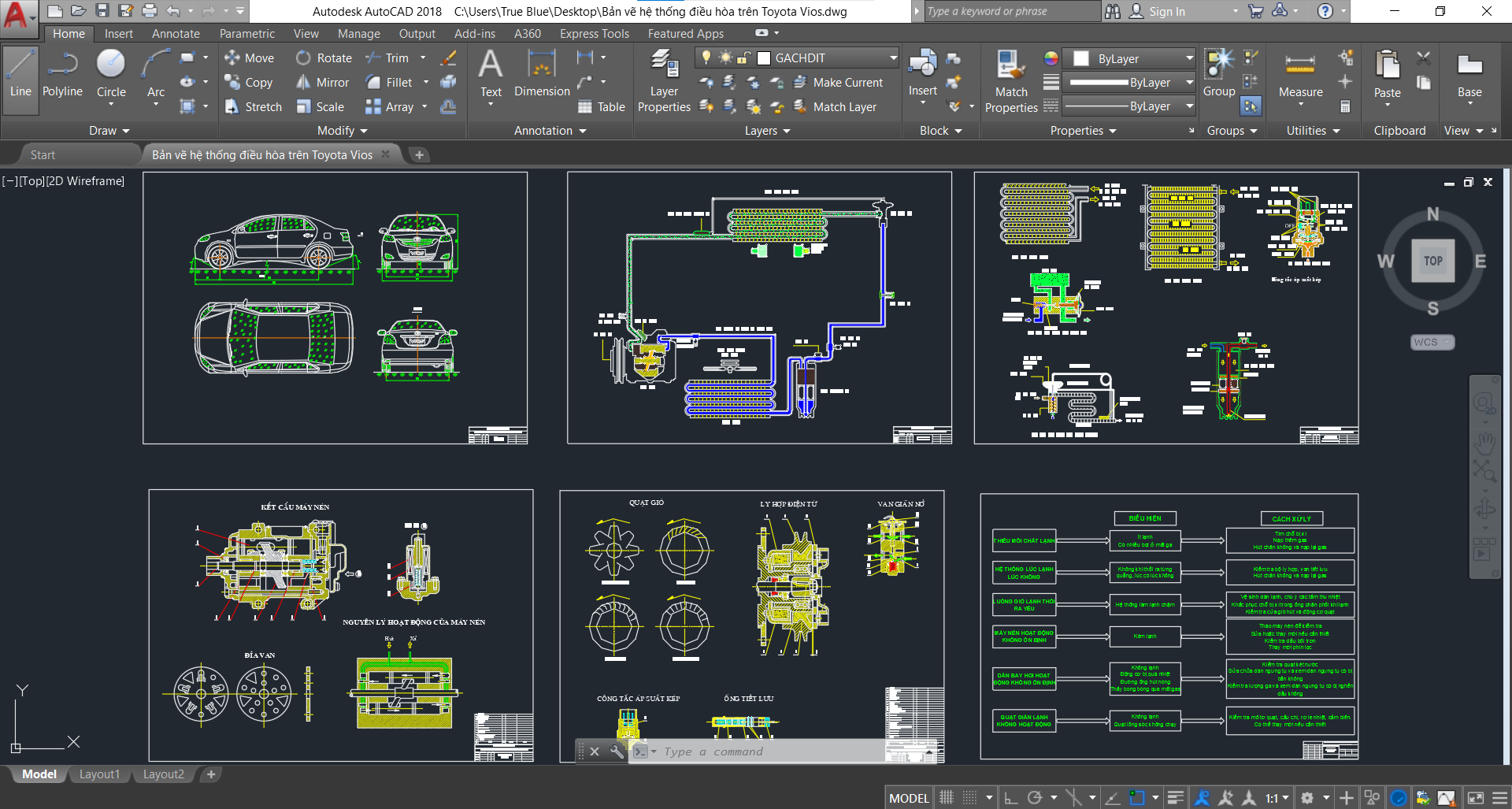This screenshot has width=1512, height=809.
Task: Toggle object snap in status bar
Action: 1137,797
